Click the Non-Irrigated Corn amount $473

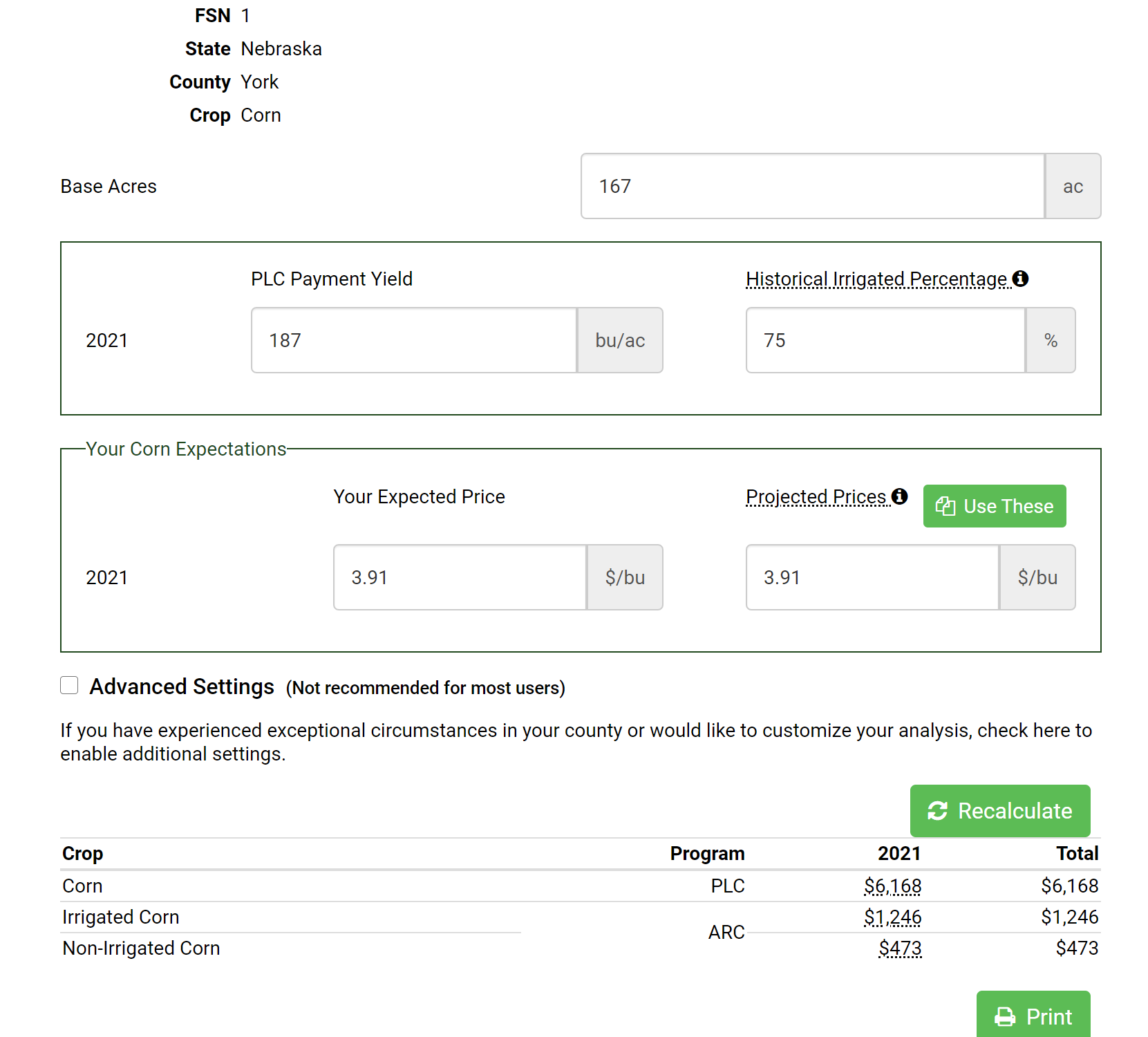pyautogui.click(x=900, y=948)
